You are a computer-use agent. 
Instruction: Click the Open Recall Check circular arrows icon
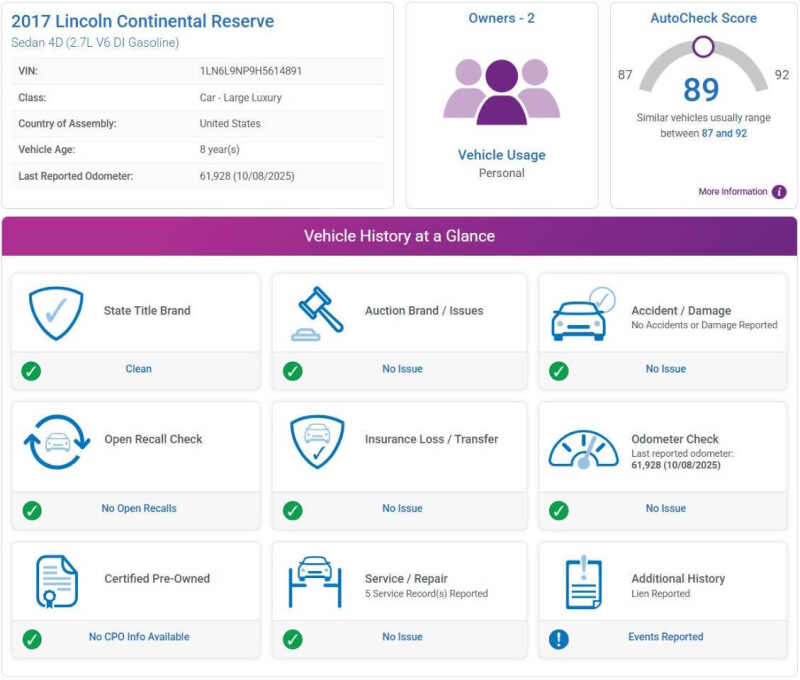[x=56, y=441]
